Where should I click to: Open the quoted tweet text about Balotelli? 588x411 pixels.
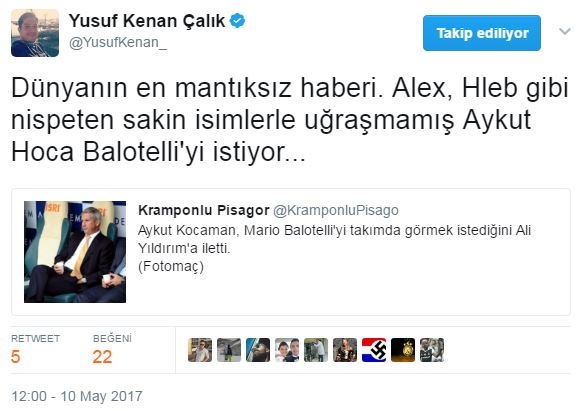(334, 248)
